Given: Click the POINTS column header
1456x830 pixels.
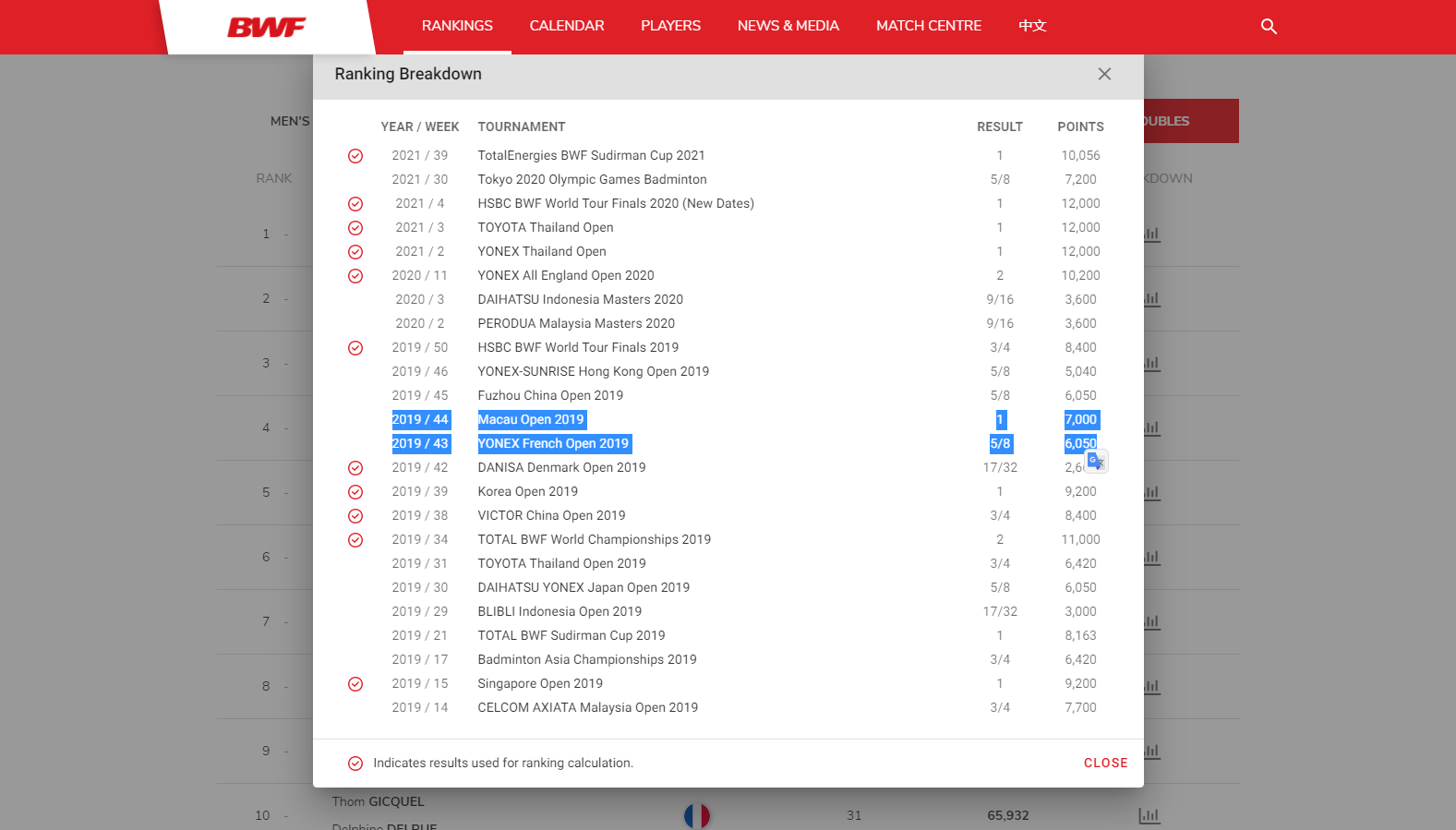Looking at the screenshot, I should pyautogui.click(x=1080, y=126).
